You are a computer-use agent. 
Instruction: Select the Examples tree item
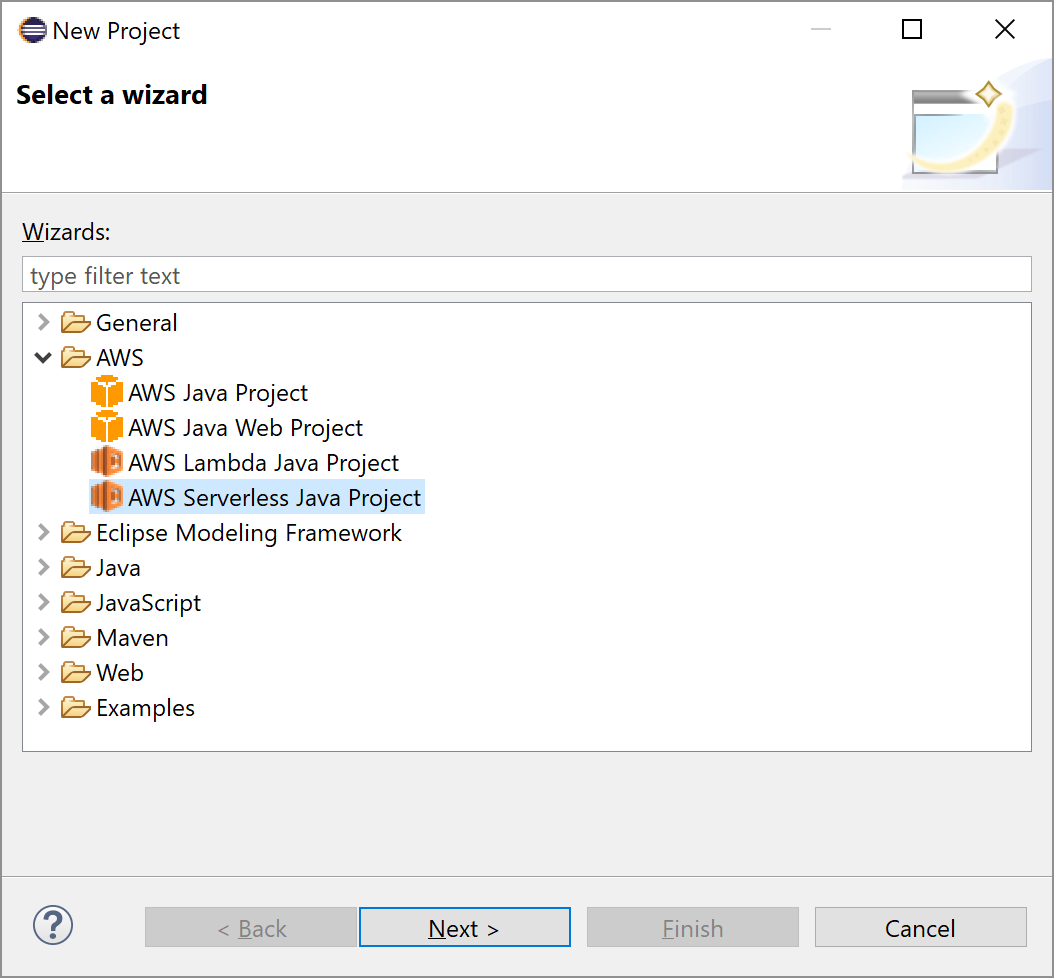(145, 708)
